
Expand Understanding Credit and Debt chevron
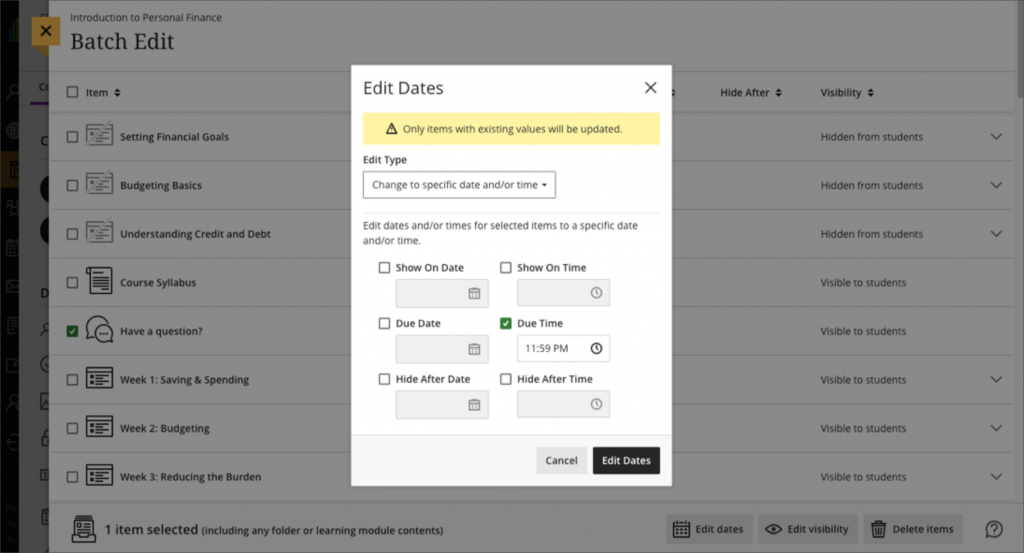[996, 234]
